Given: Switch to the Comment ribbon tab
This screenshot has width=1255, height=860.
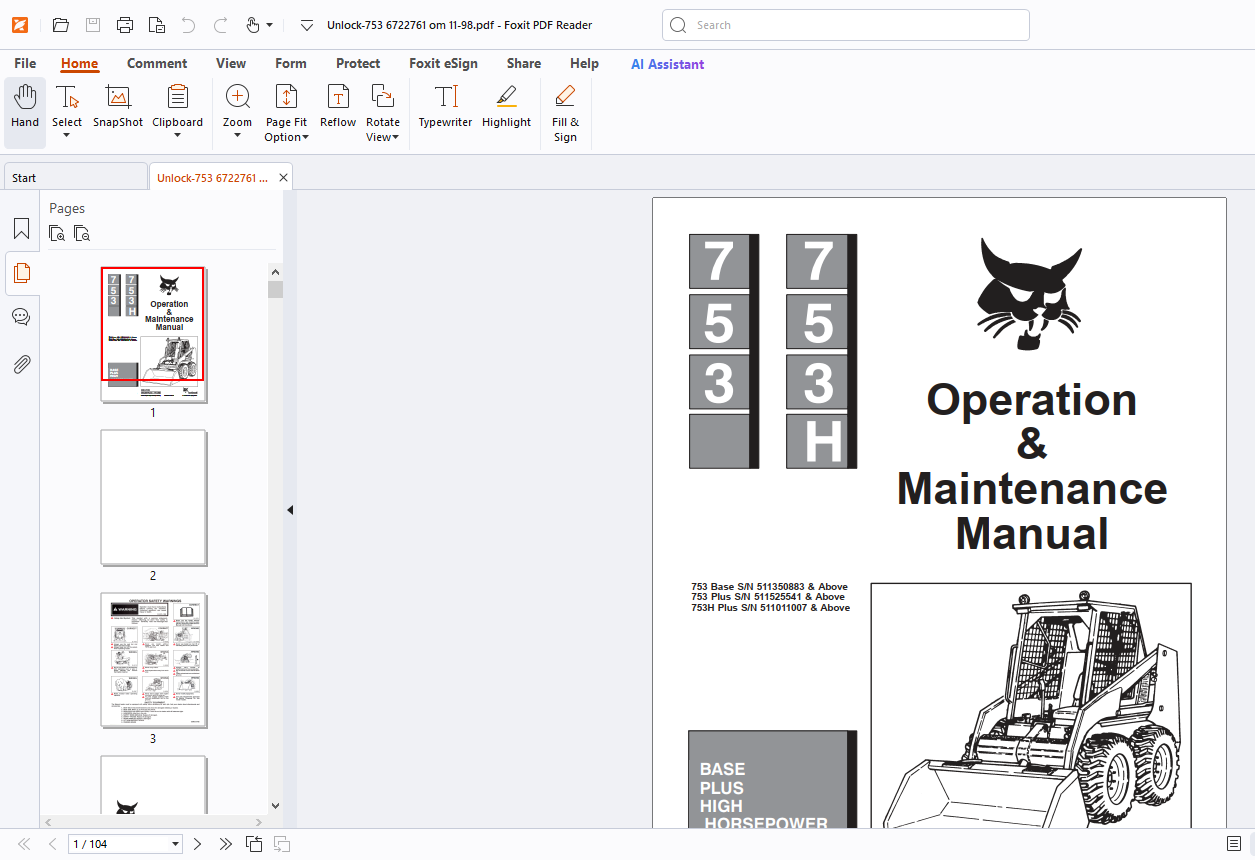Looking at the screenshot, I should point(157,63).
